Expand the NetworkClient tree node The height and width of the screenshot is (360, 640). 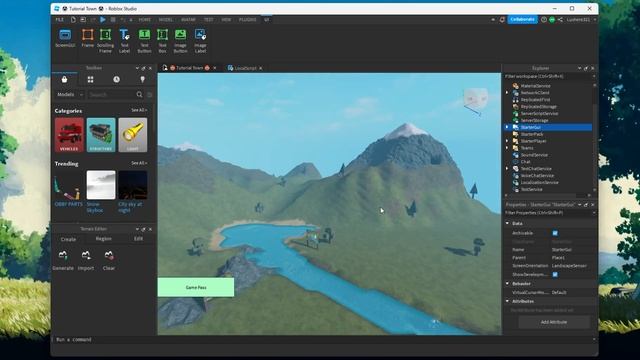click(x=507, y=93)
